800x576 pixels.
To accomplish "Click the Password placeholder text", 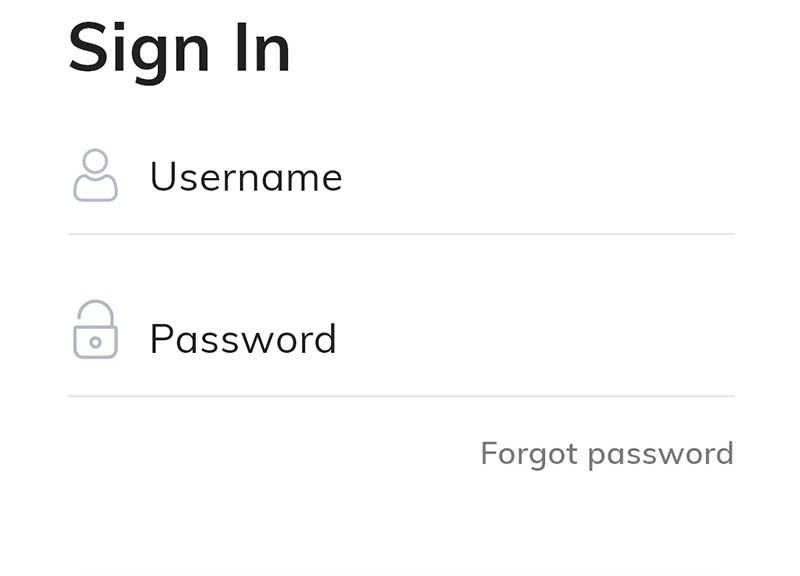I will click(x=243, y=339).
